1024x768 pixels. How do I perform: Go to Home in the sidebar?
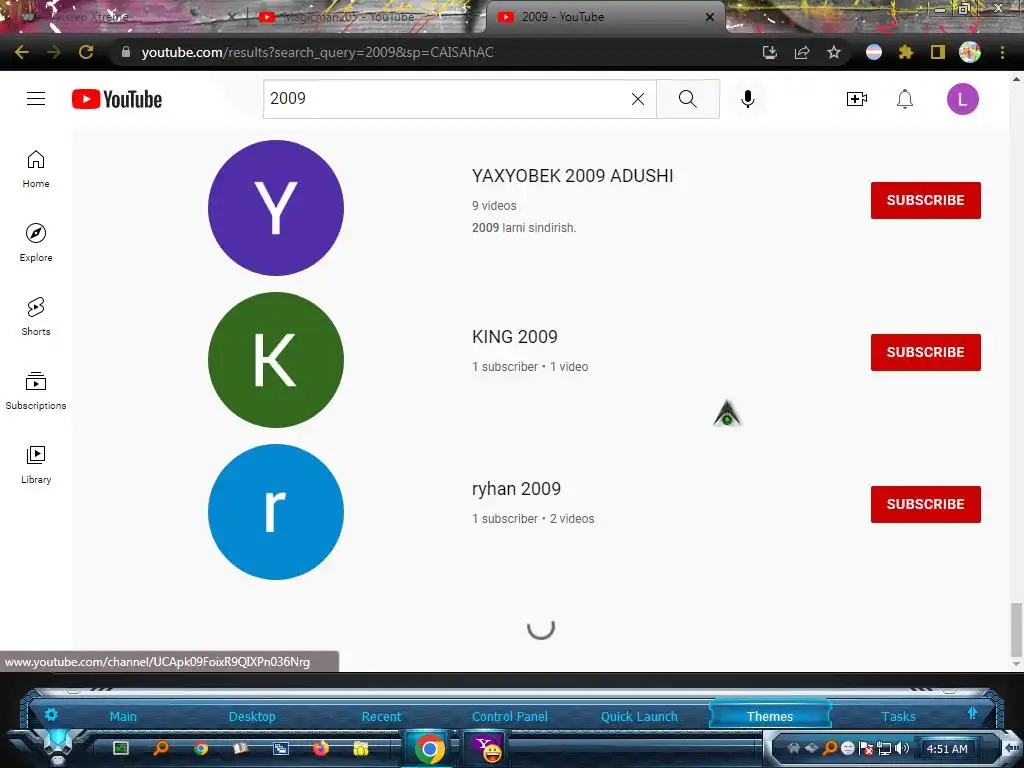(x=36, y=169)
